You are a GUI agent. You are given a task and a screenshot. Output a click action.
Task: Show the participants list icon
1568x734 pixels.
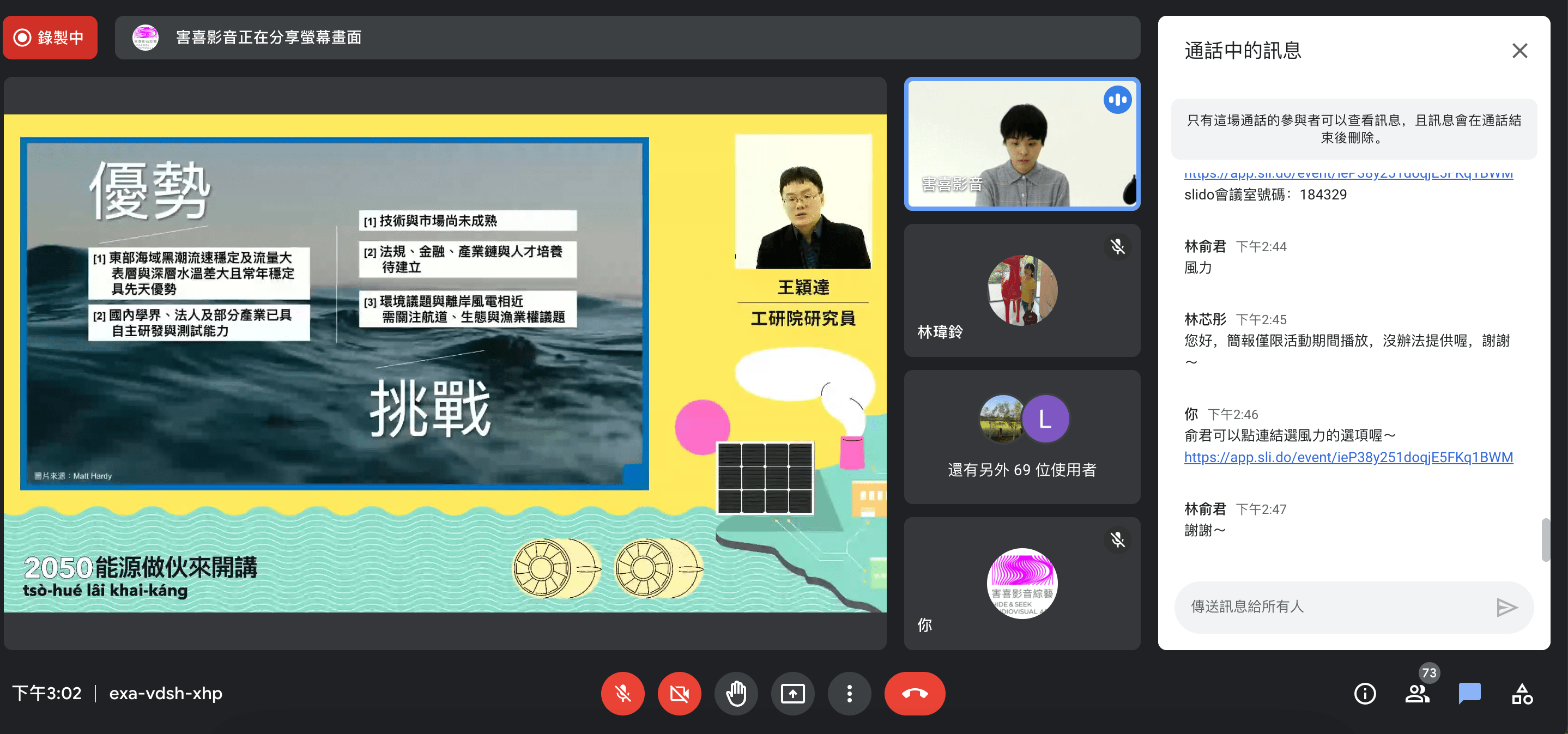(1416, 693)
